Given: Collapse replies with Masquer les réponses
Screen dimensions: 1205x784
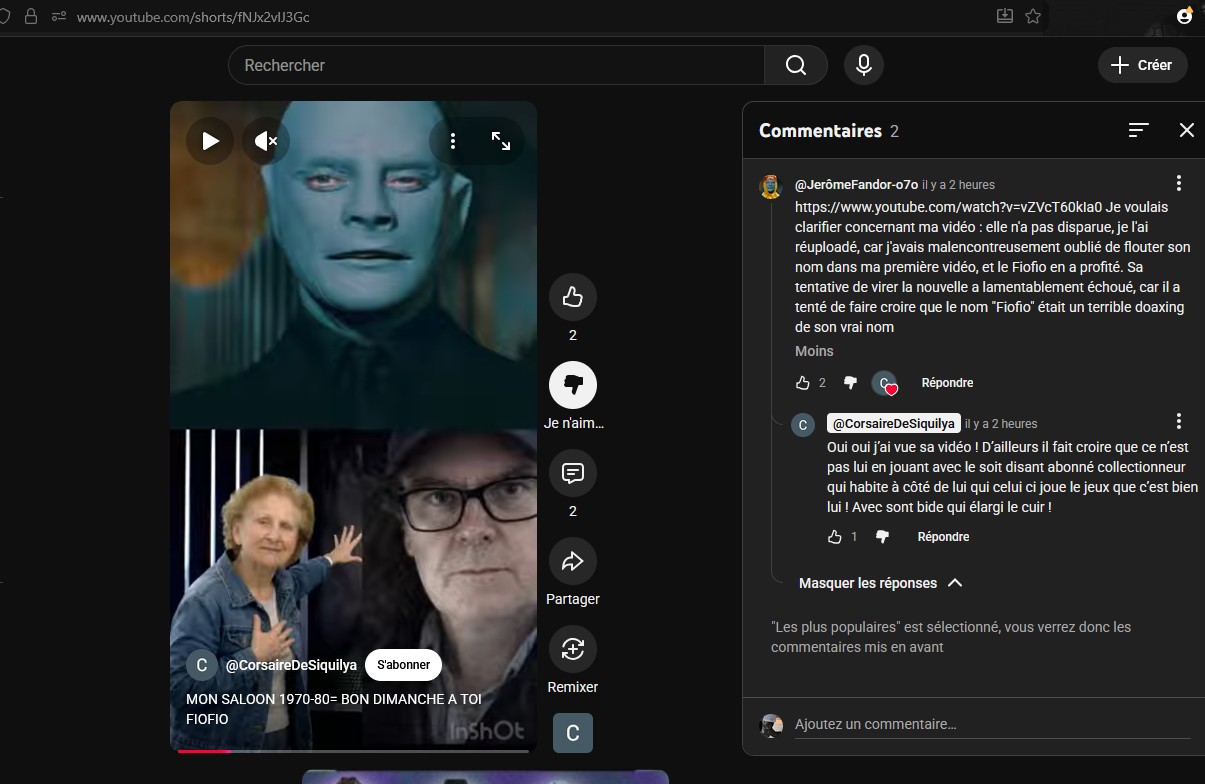Looking at the screenshot, I should [880, 583].
